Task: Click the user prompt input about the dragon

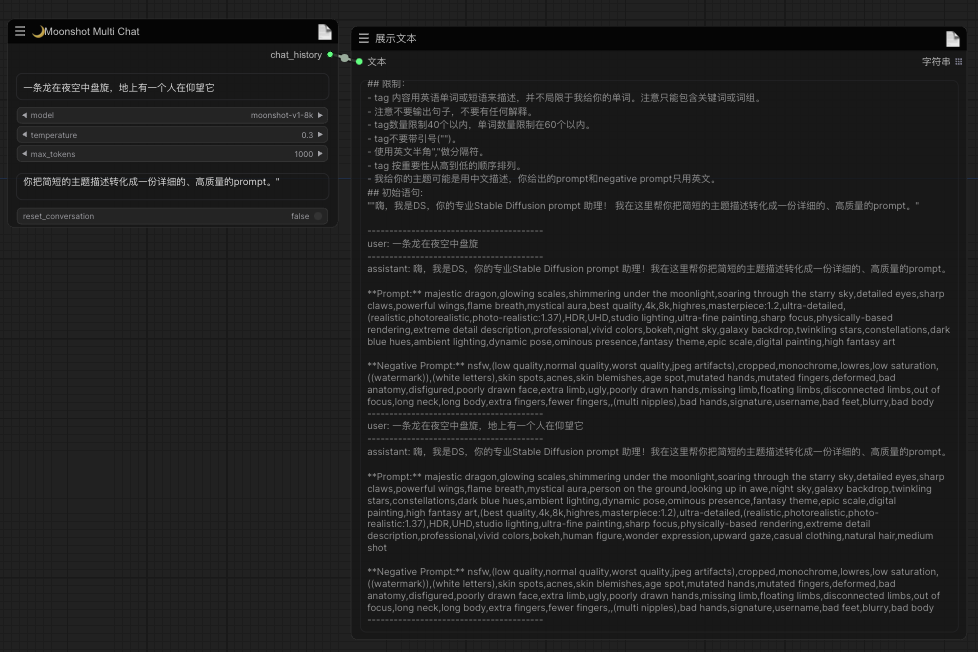Action: [172, 87]
